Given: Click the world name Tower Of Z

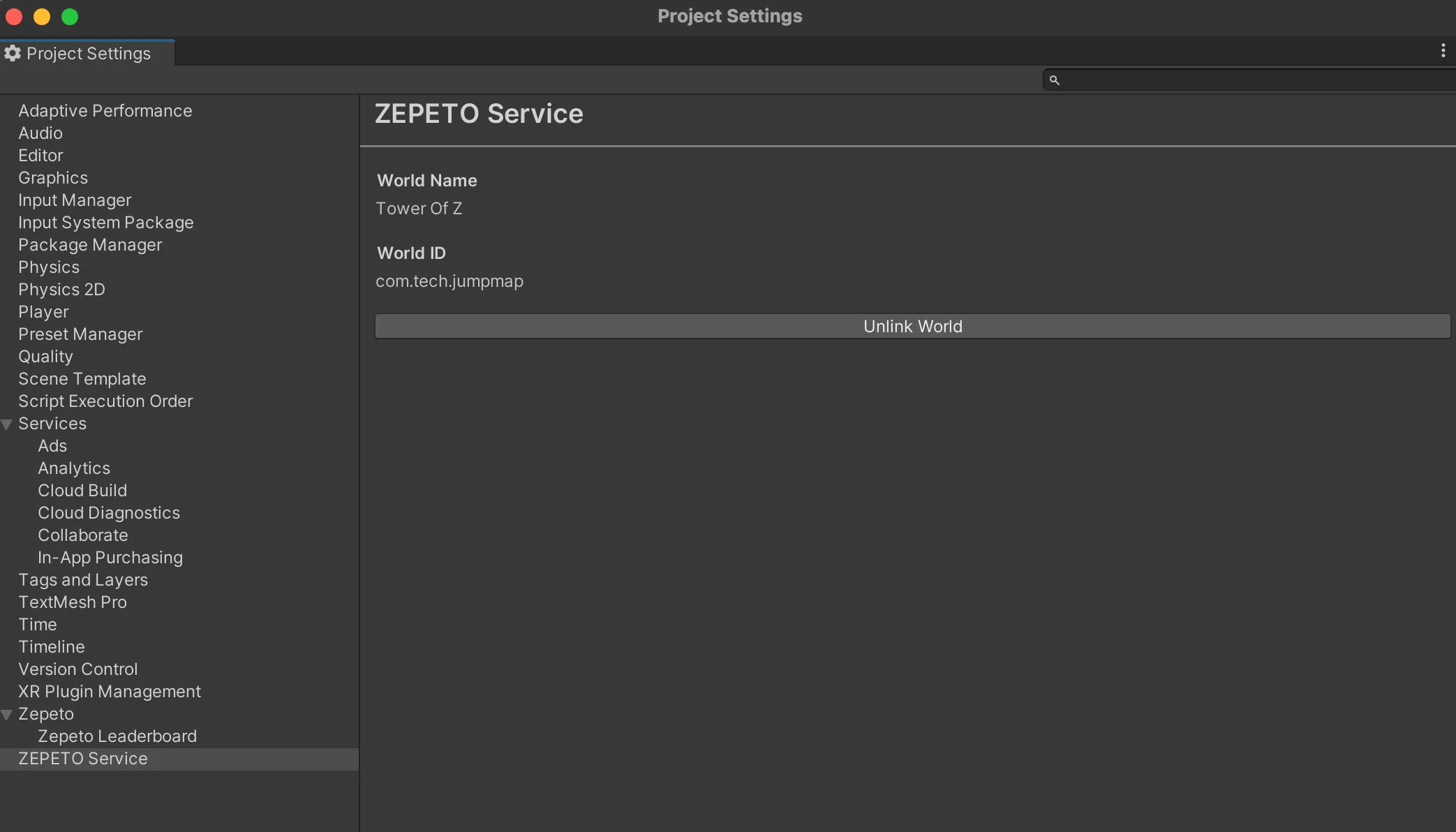Looking at the screenshot, I should tap(419, 209).
